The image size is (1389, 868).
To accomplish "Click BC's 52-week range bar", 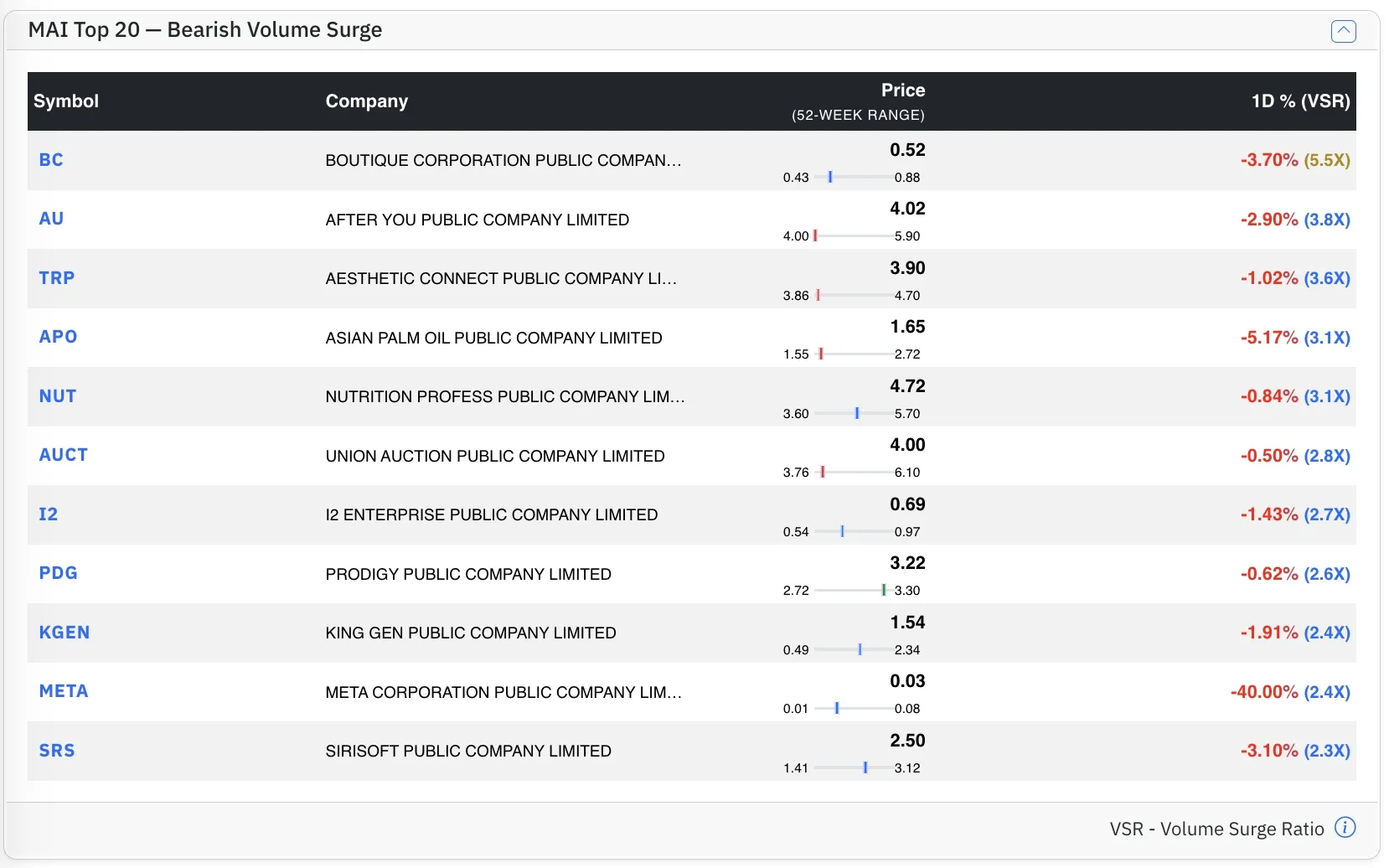I will coord(853,177).
